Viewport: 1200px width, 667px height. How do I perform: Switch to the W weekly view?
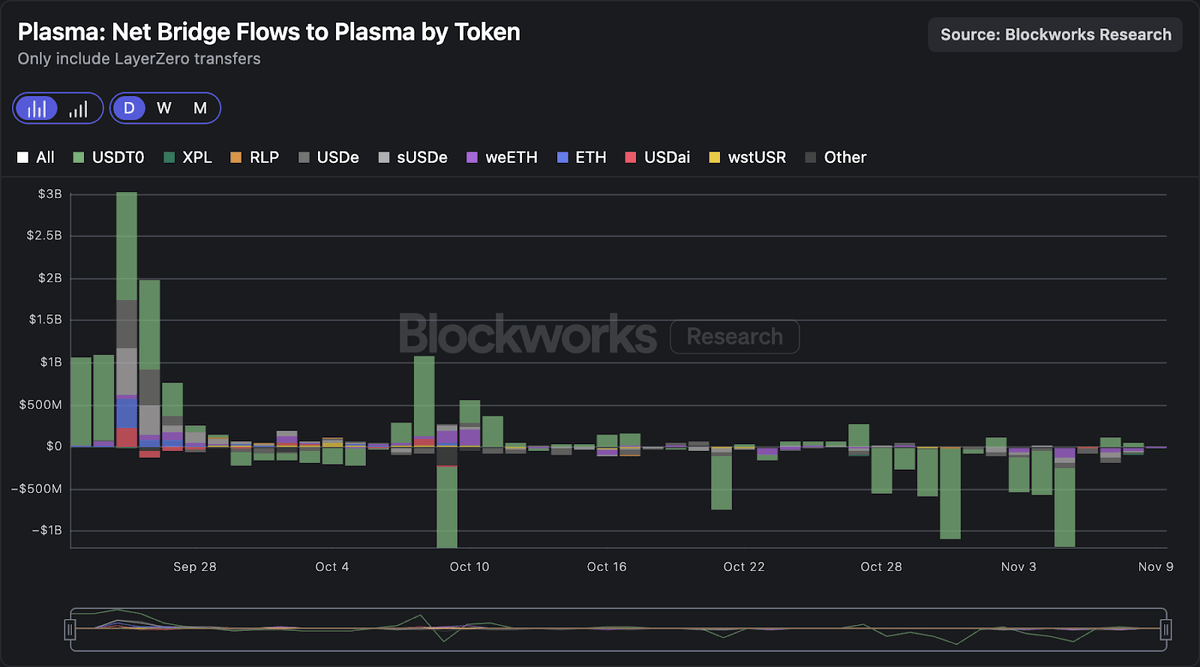164,108
